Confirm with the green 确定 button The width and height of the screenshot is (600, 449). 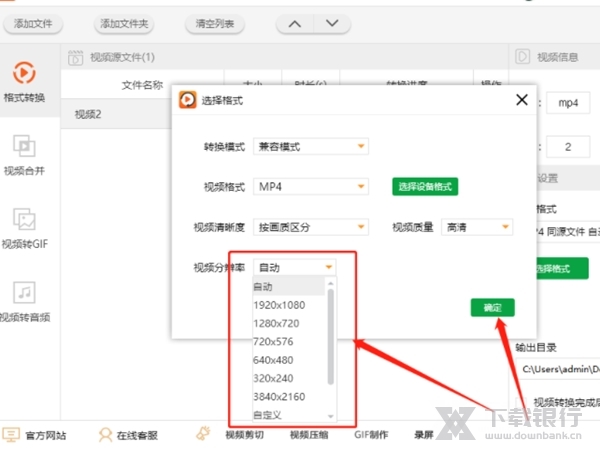click(x=492, y=307)
